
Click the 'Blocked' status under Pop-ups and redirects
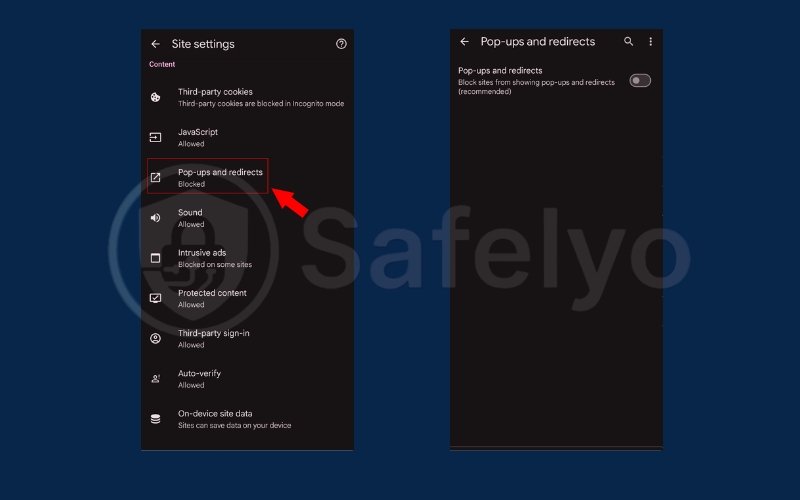(191, 184)
